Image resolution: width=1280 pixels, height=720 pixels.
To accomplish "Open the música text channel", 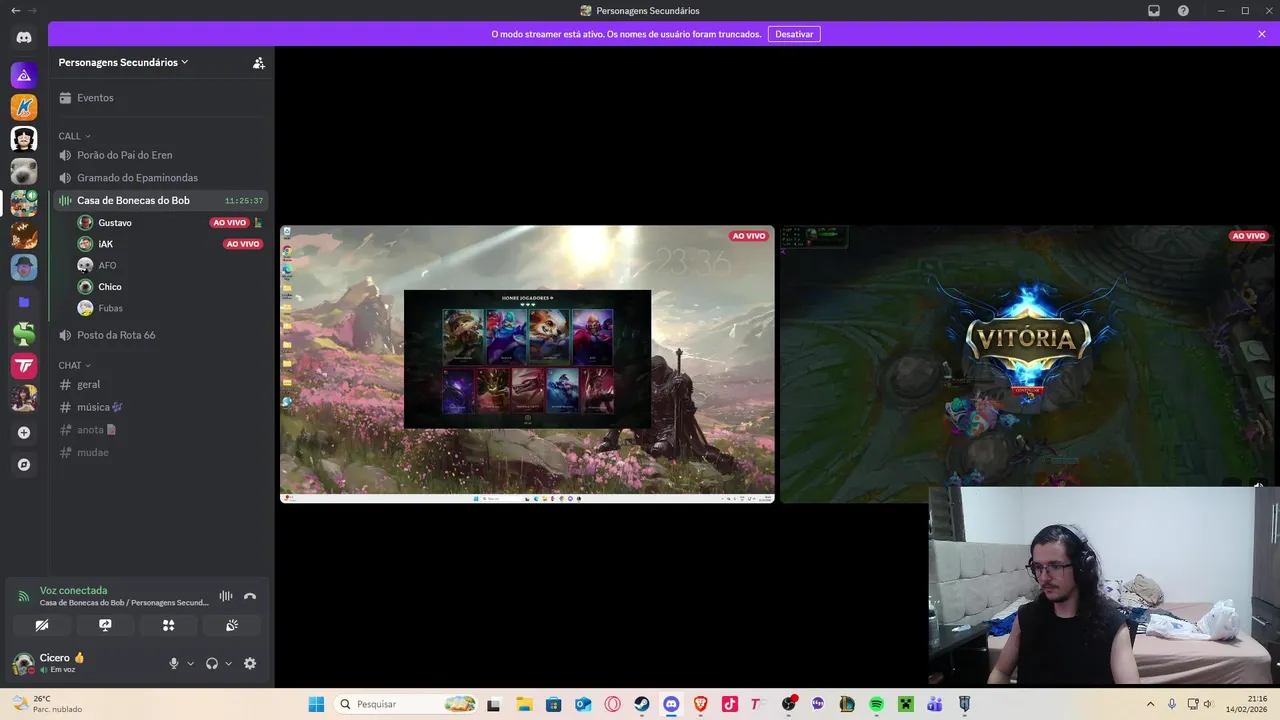I will (x=160, y=407).
